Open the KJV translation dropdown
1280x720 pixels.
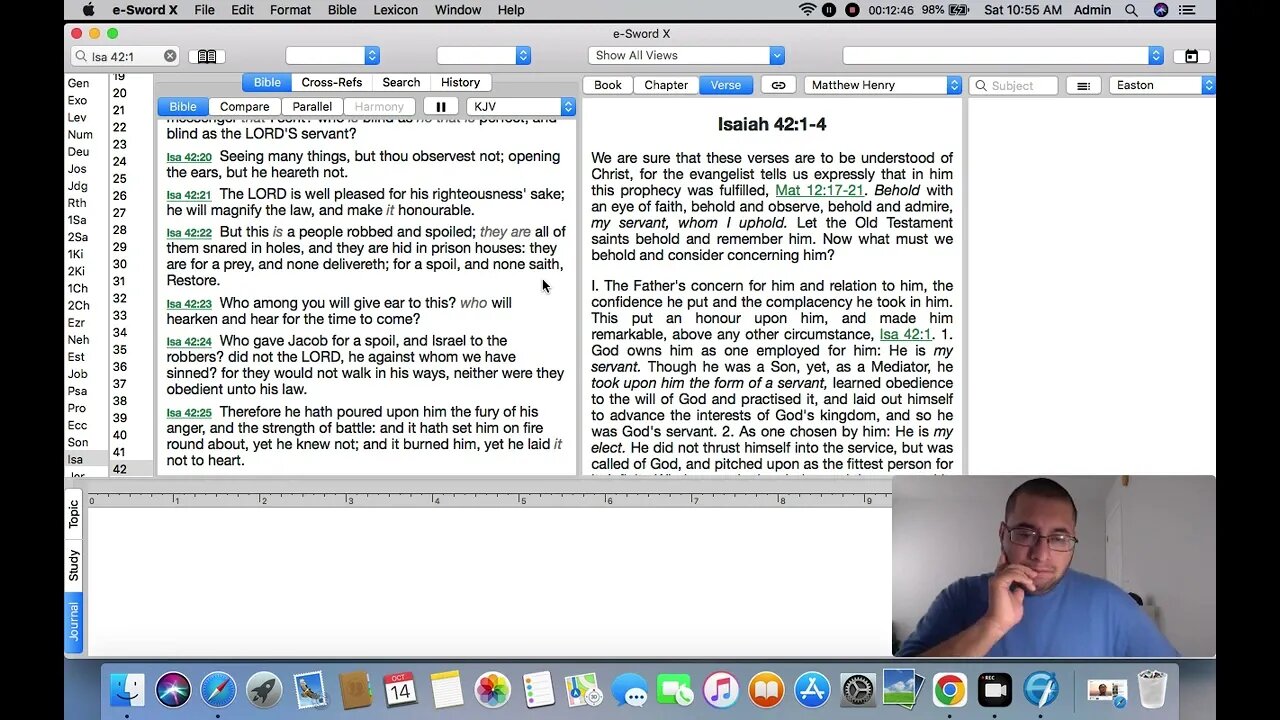[x=521, y=106]
